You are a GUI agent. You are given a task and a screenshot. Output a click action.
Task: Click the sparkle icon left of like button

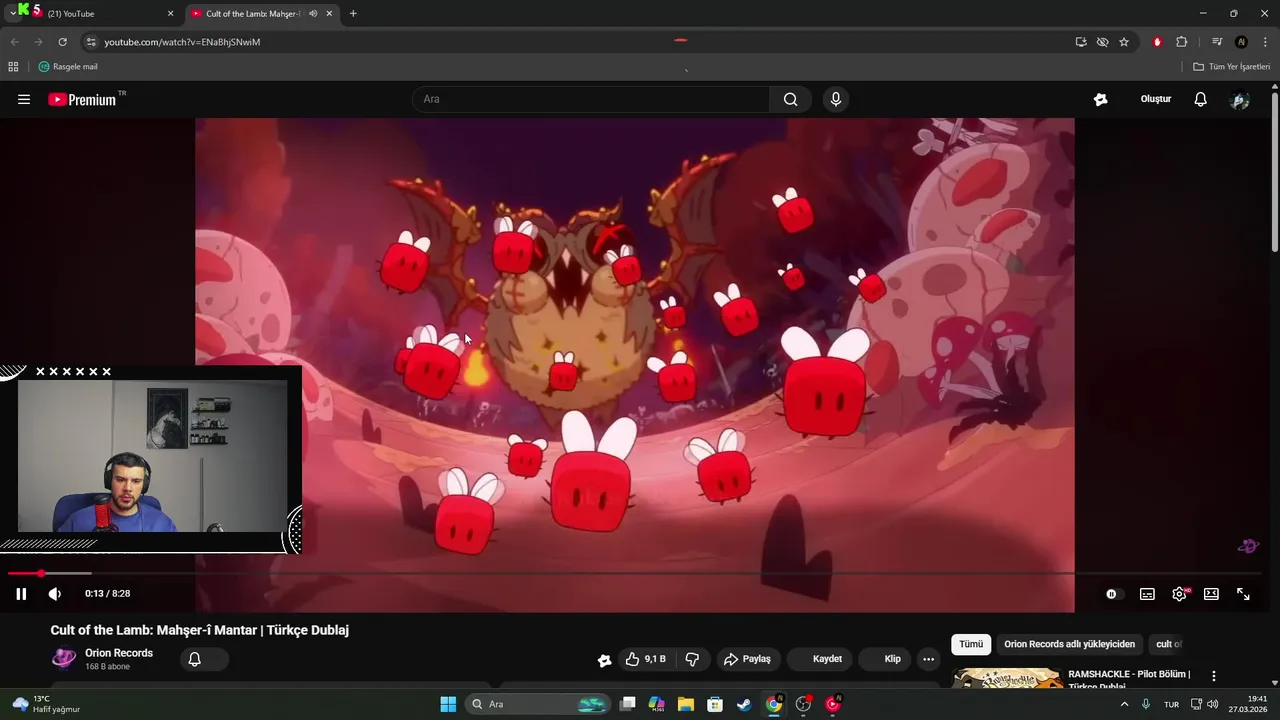(604, 660)
